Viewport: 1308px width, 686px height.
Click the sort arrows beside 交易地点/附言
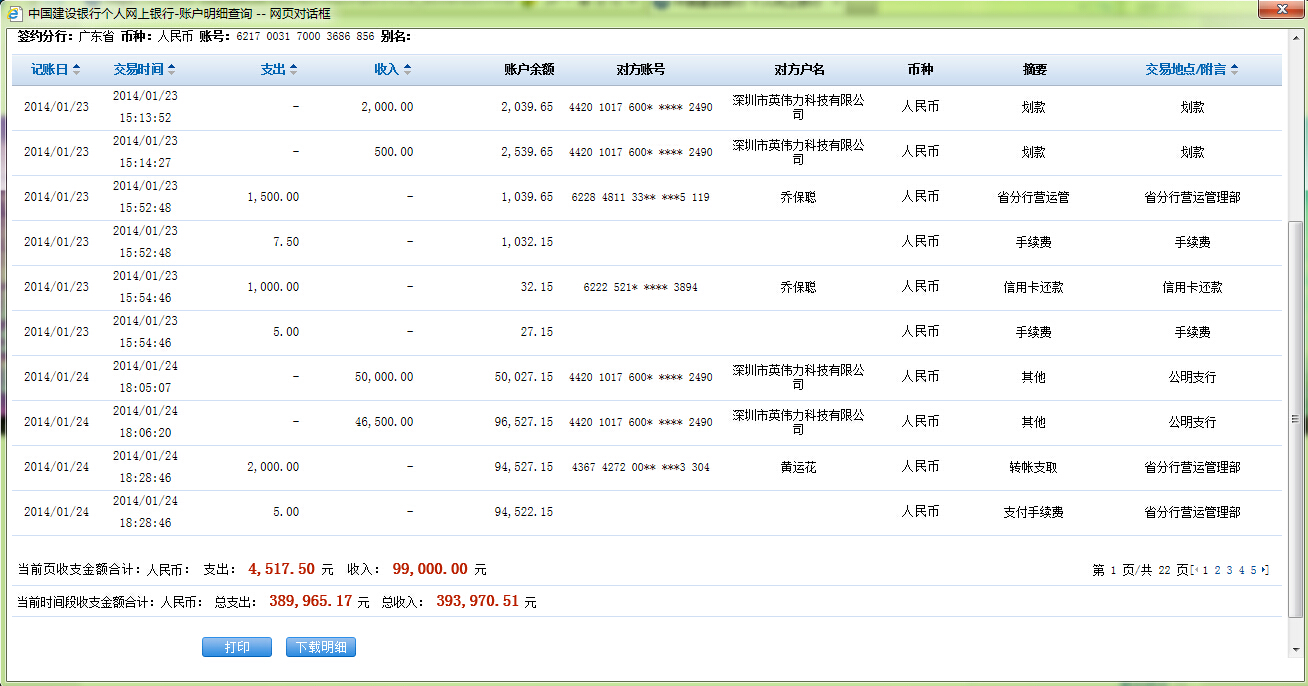(x=1235, y=70)
